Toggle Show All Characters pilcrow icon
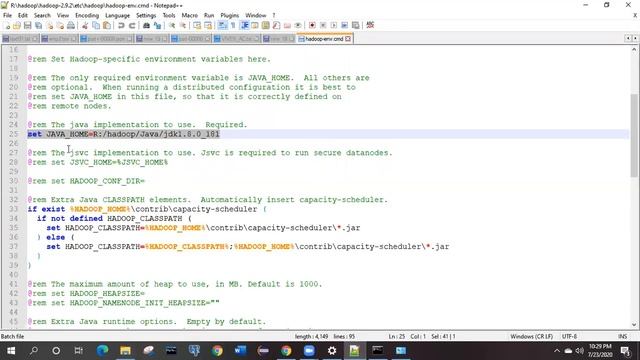Image resolution: width=640 pixels, height=360 pixels. [x=233, y=25]
